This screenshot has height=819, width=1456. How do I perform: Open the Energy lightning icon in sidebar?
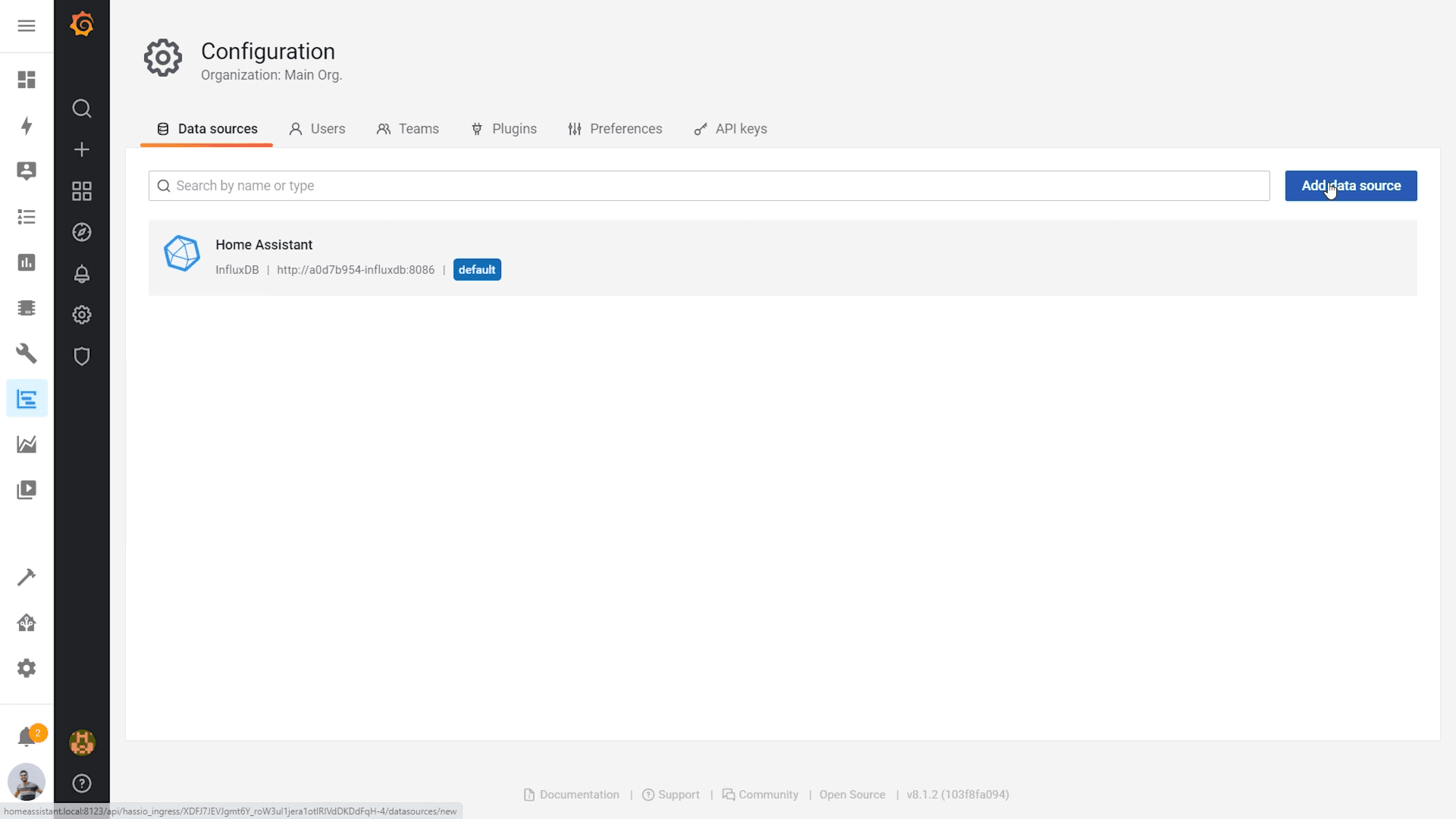click(x=27, y=126)
